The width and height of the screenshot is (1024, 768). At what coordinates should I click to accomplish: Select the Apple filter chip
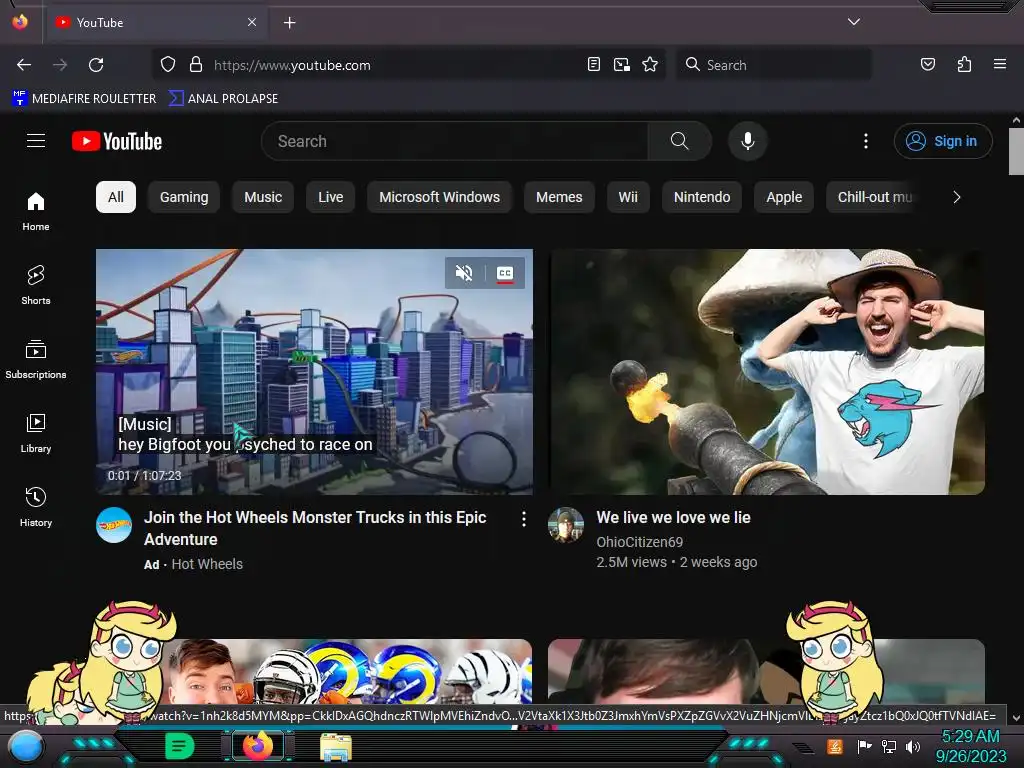[784, 197]
